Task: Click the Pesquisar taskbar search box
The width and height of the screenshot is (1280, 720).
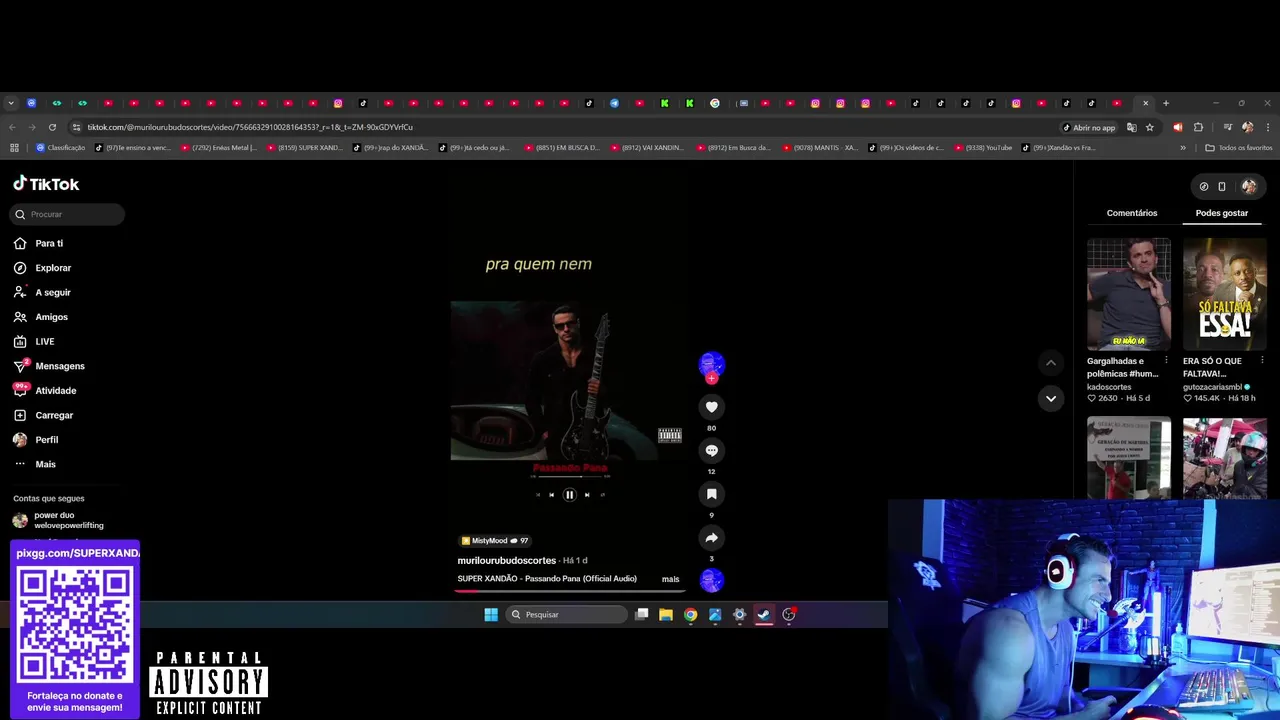Action: pos(566,615)
